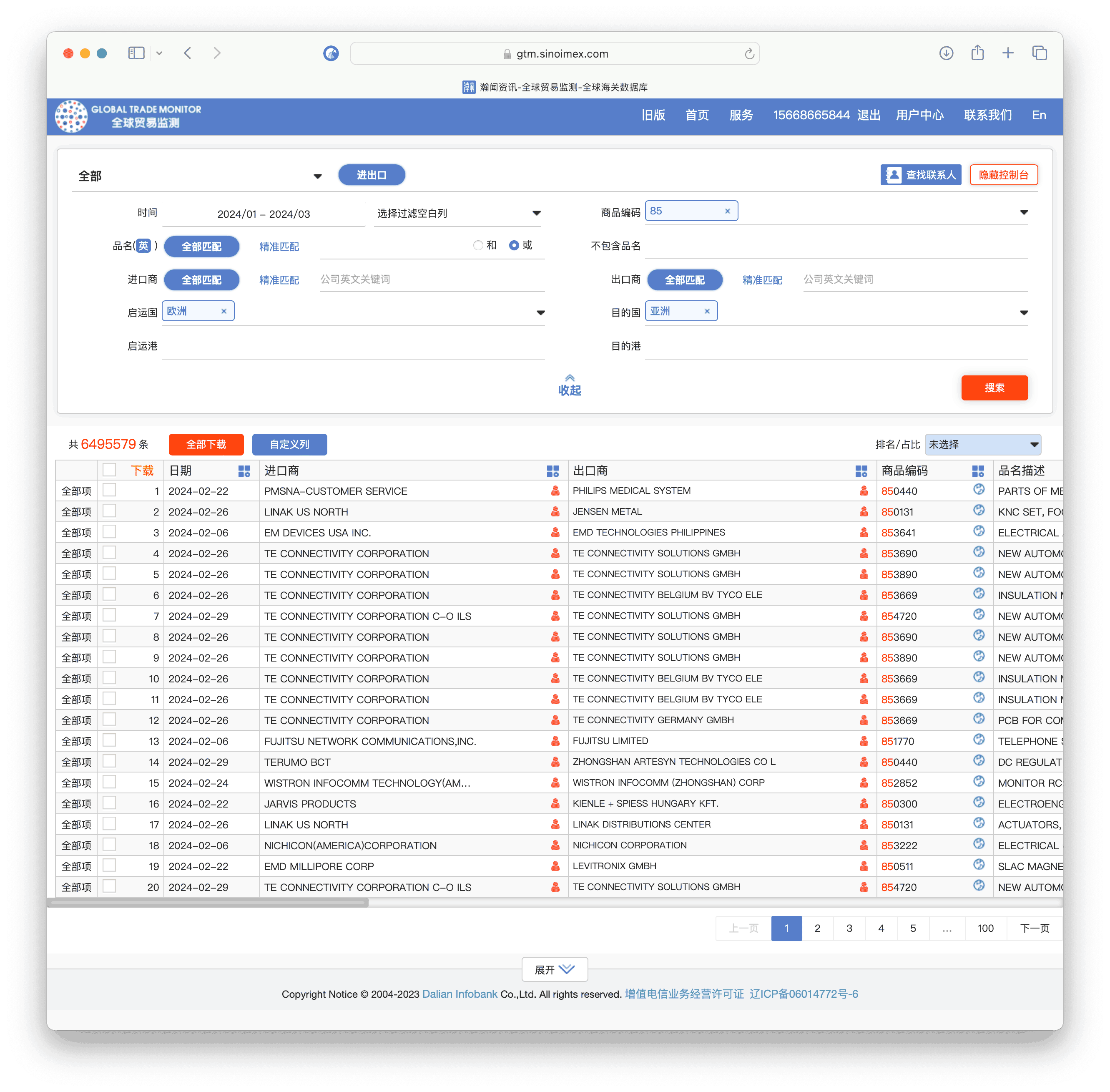Tick the checkbox for row 16
Screen dimensions: 1110x1092
(109, 803)
